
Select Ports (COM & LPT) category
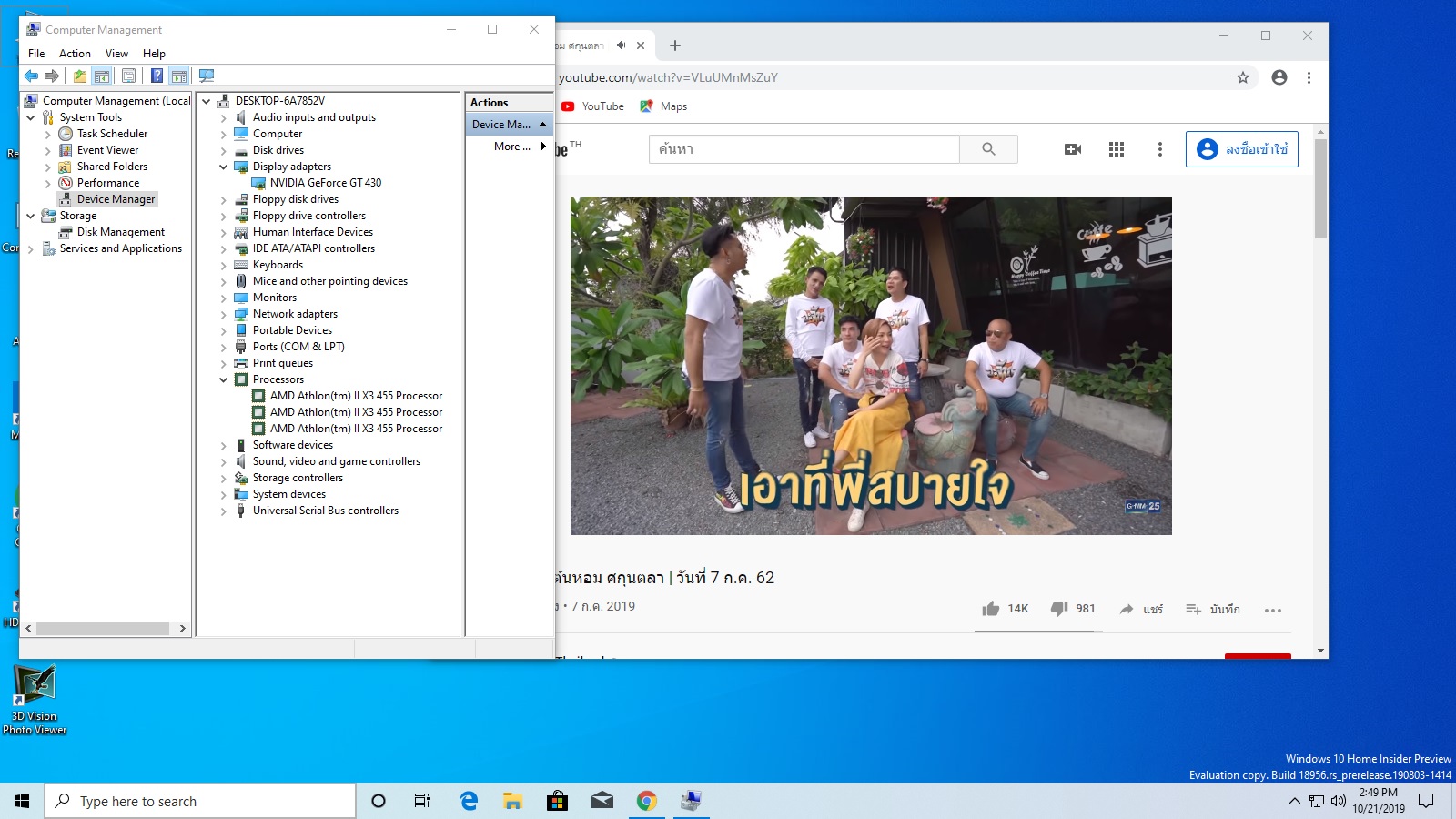click(x=298, y=347)
